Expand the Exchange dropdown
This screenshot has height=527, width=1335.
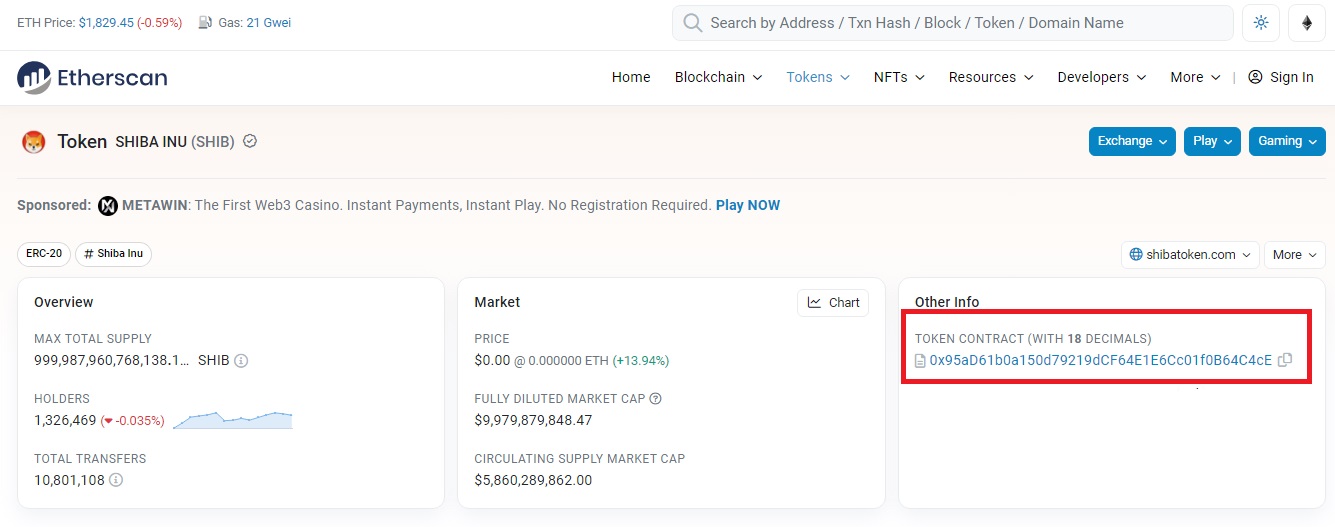pos(1133,141)
